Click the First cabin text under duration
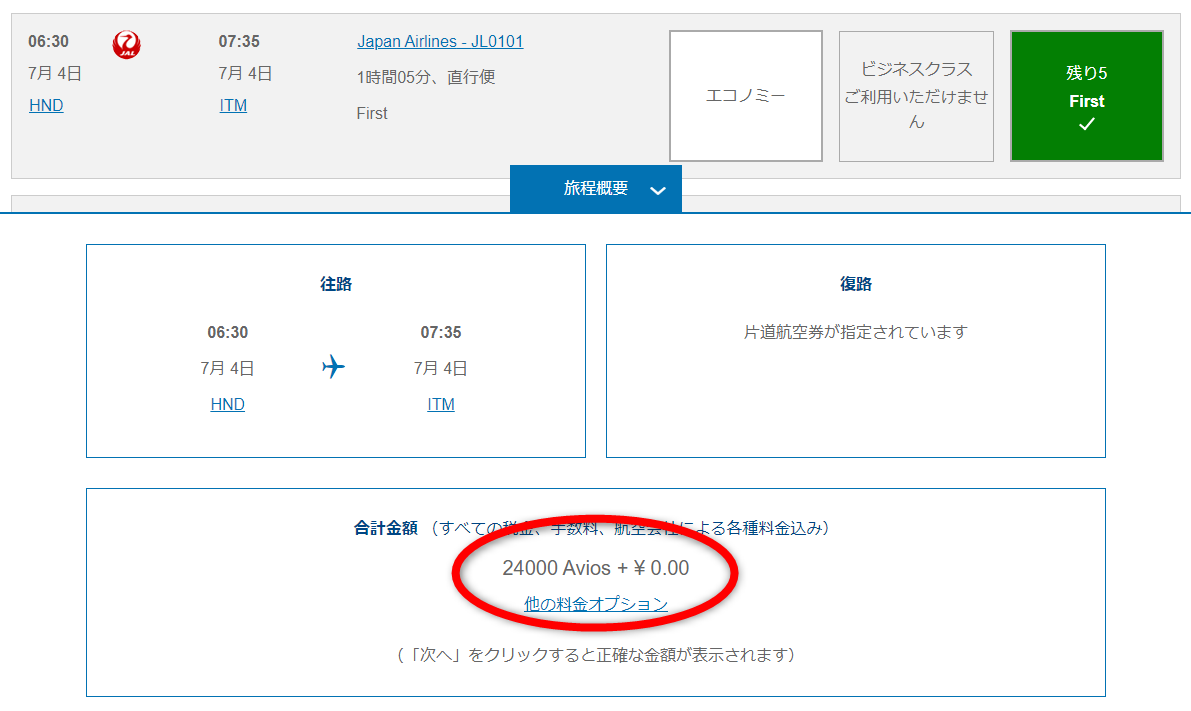The height and width of the screenshot is (711, 1191). tap(372, 113)
